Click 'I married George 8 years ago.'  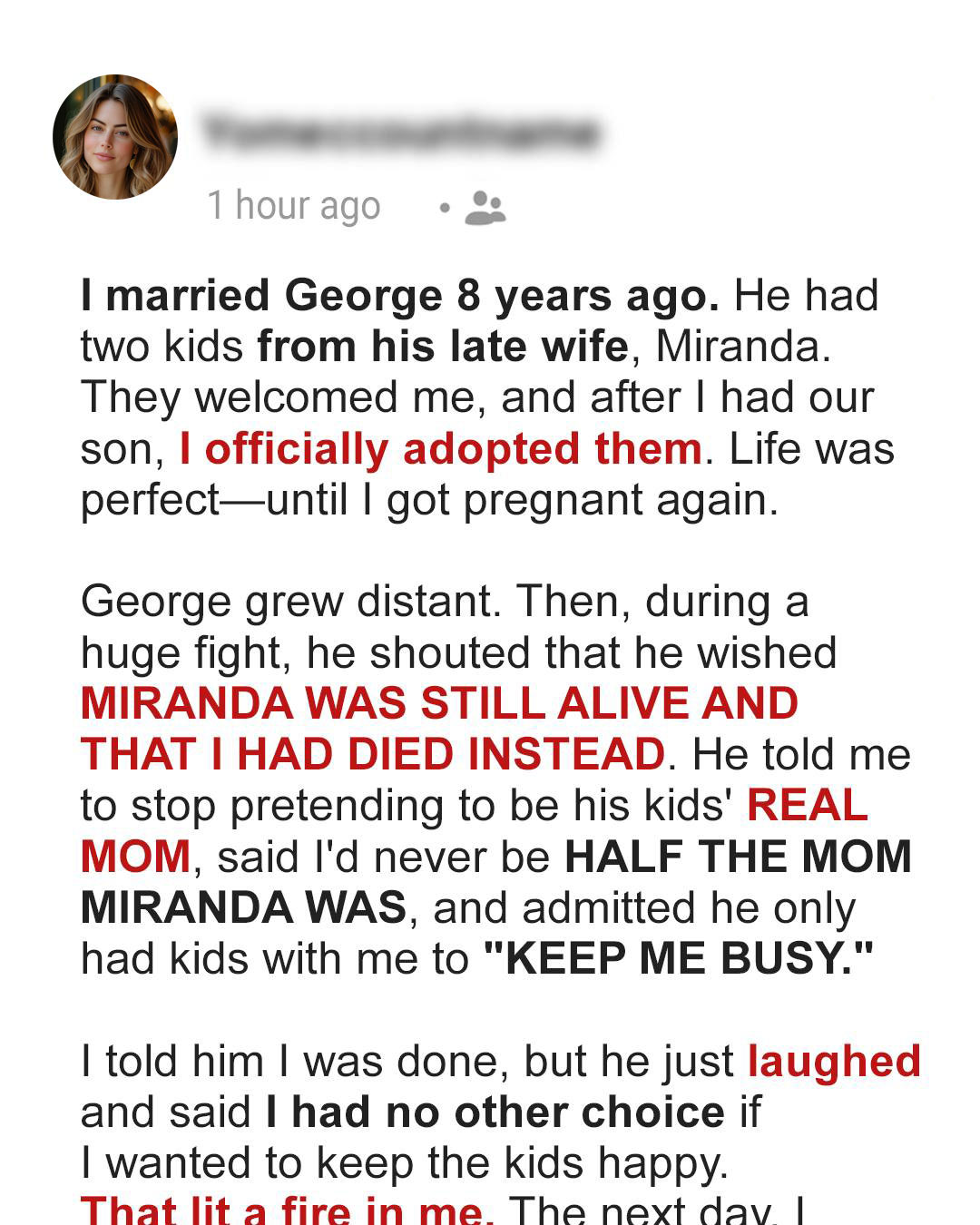400,296
